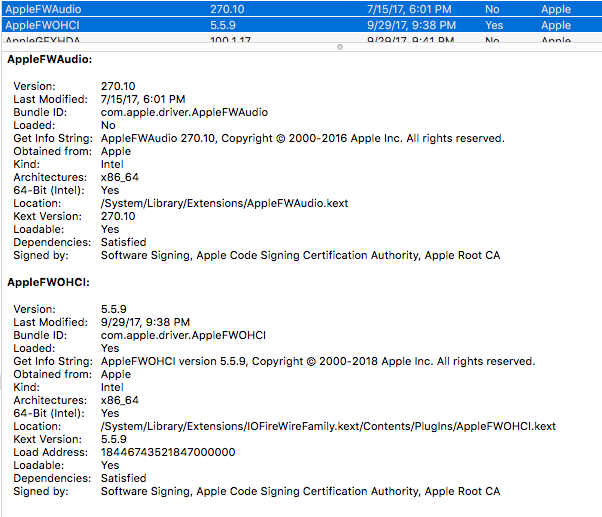602x517 pixels.
Task: Select the AppleFWAudio row in the list
Action: coord(302,8)
